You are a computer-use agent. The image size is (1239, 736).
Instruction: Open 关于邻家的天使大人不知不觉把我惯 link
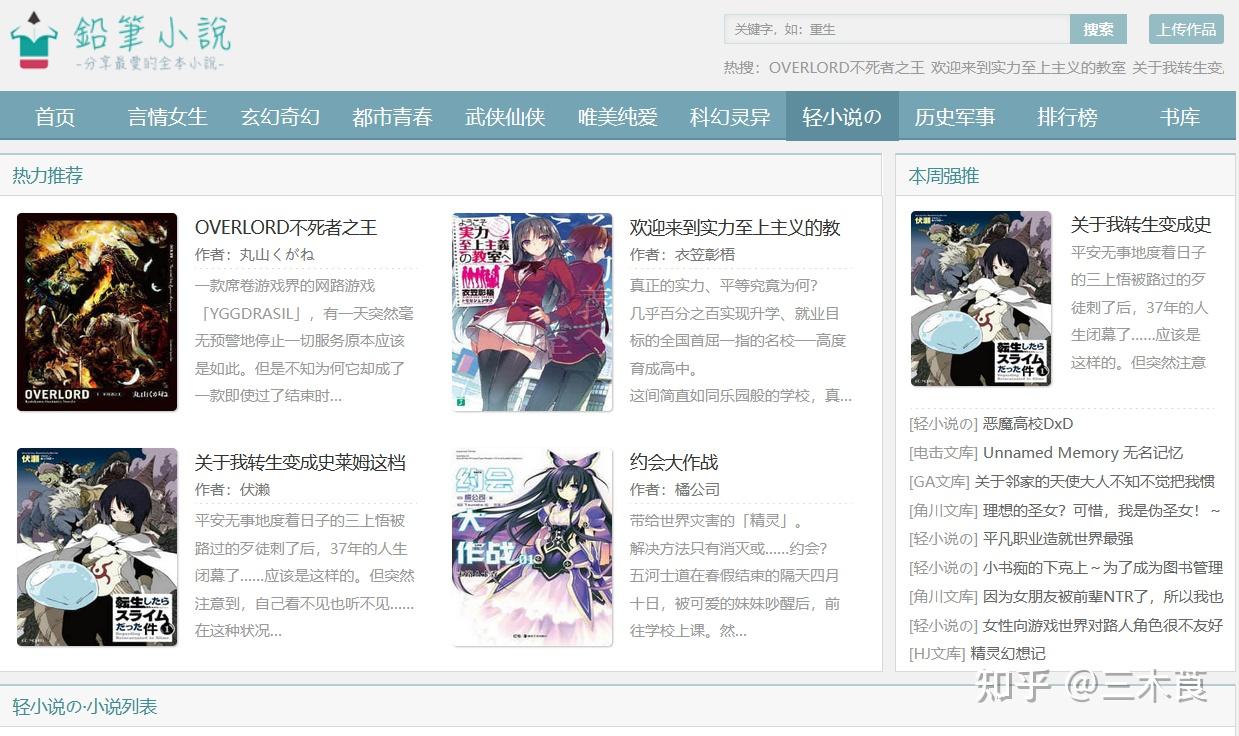(x=1095, y=482)
